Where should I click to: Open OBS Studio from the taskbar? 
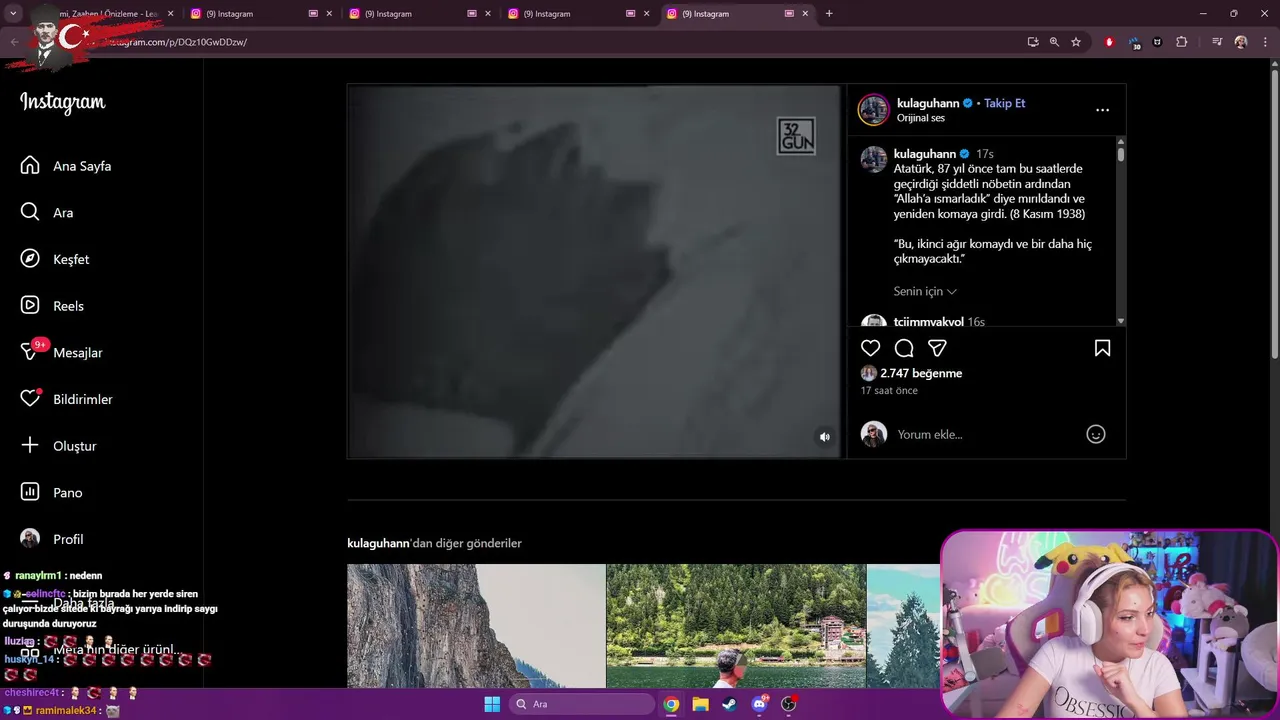coord(789,704)
